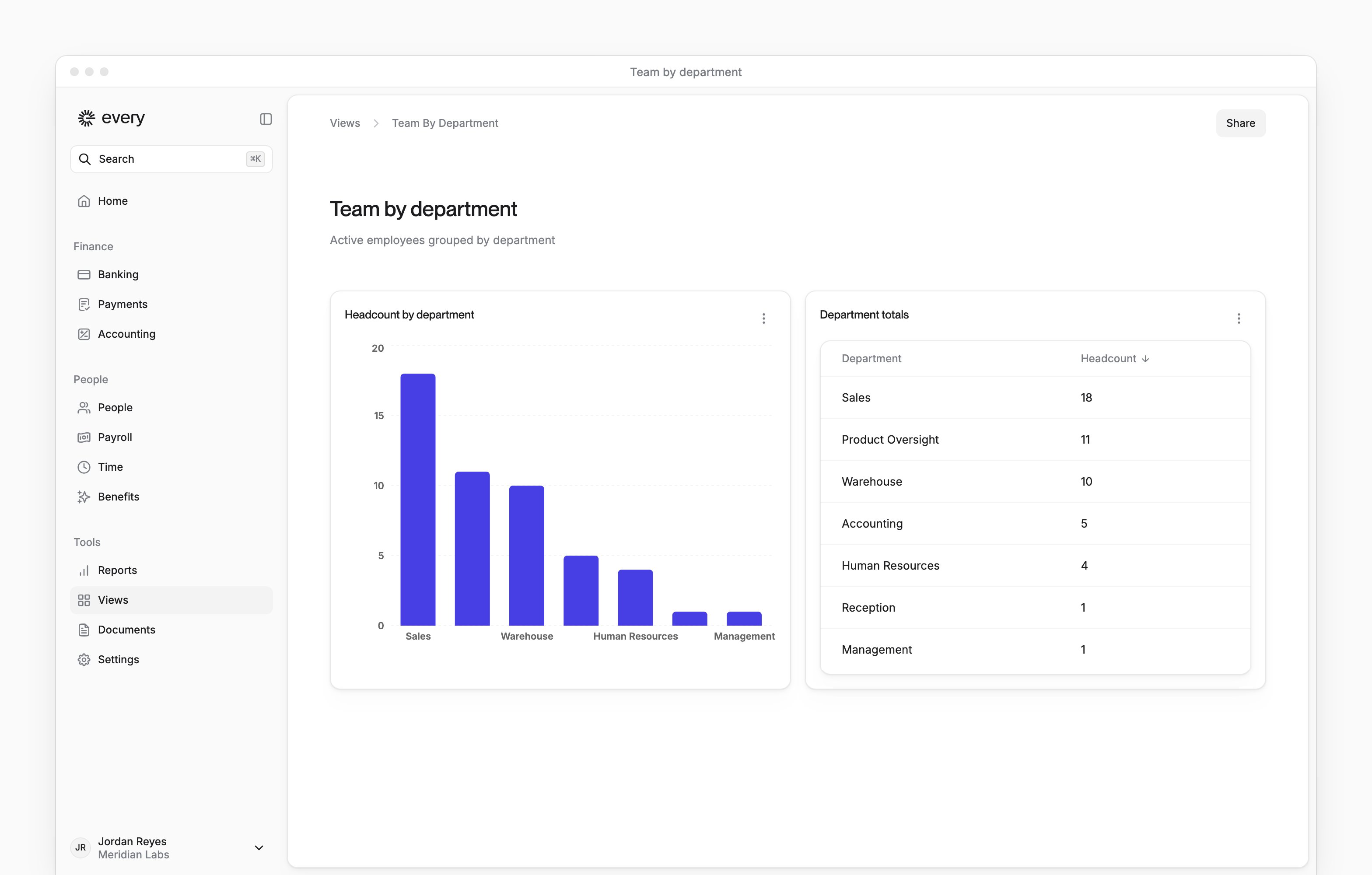Collapse the sidebar panel icon
Image resolution: width=1372 pixels, height=875 pixels.
[266, 119]
